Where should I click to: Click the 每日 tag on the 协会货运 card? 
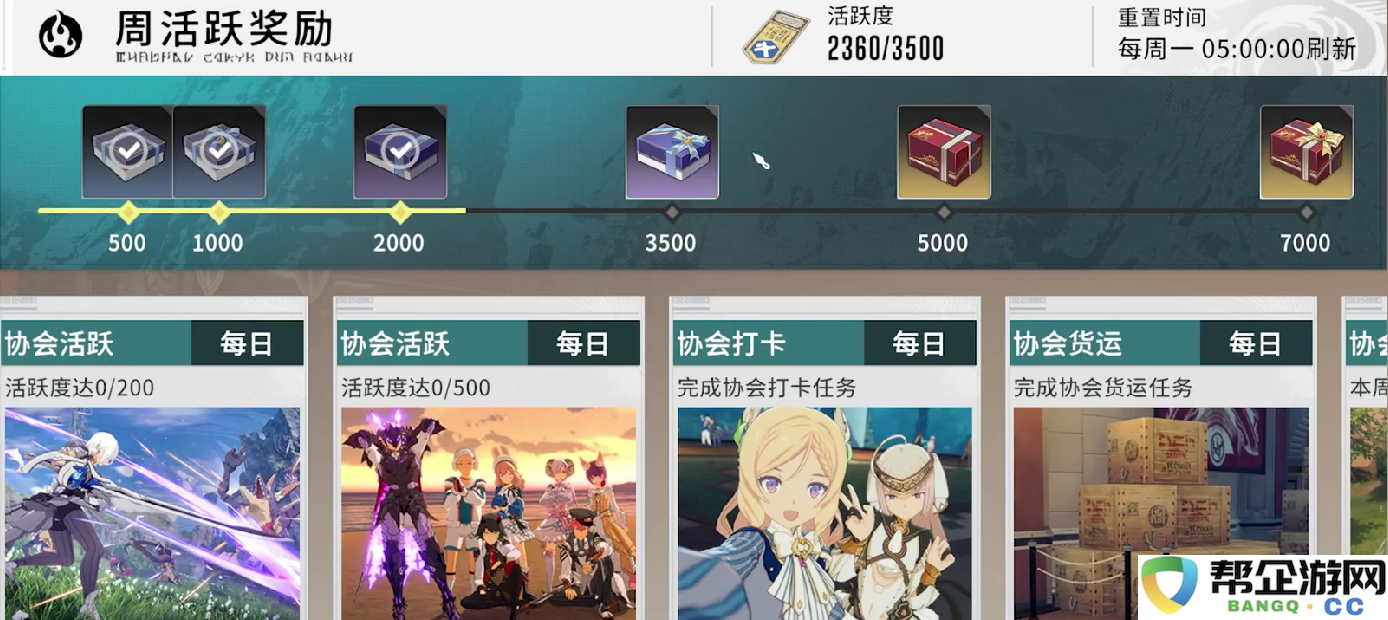1256,344
